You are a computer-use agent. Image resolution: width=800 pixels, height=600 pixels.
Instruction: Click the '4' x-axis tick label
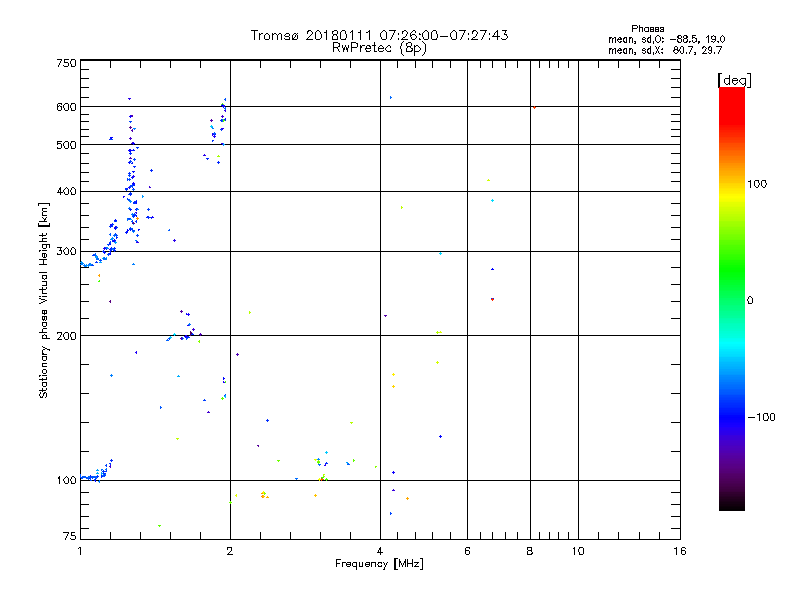pos(380,551)
